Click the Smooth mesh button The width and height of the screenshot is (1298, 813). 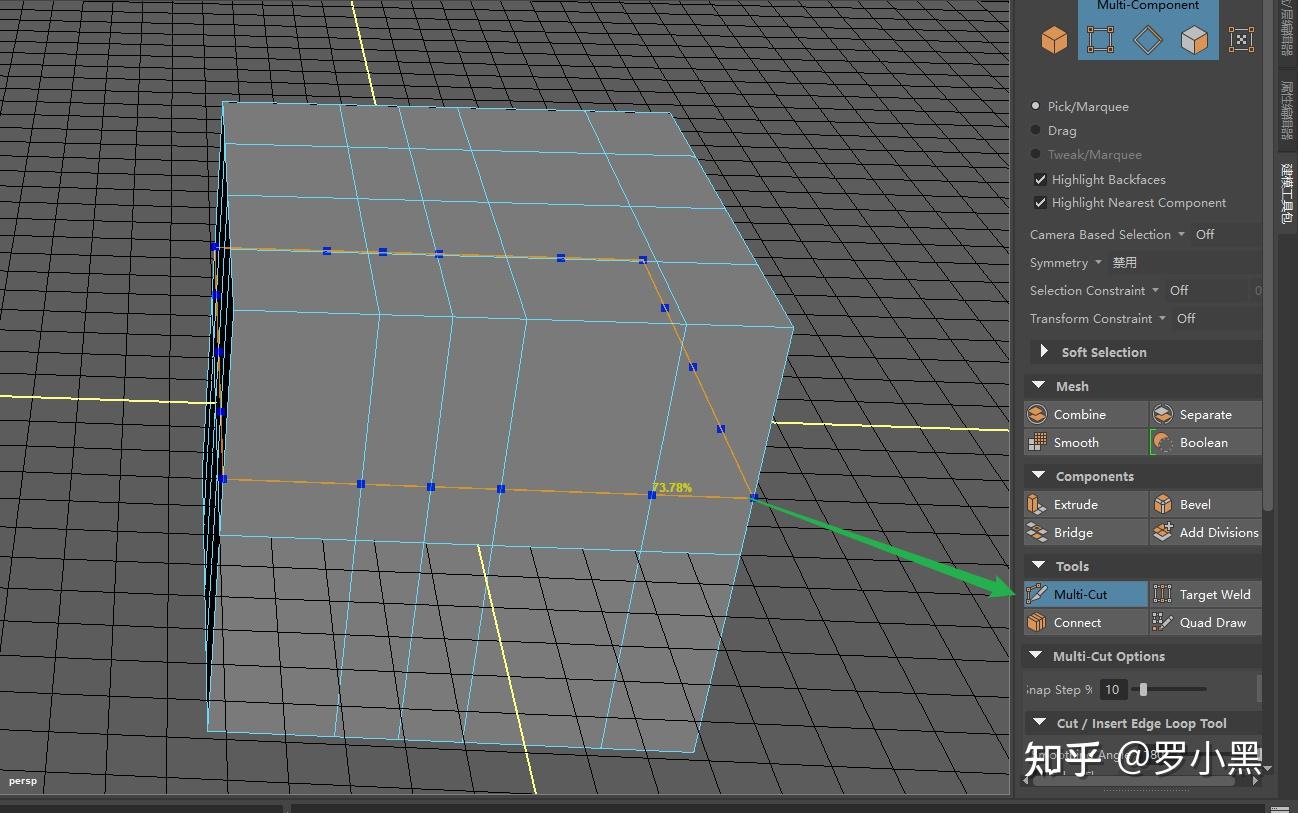tap(1086, 442)
